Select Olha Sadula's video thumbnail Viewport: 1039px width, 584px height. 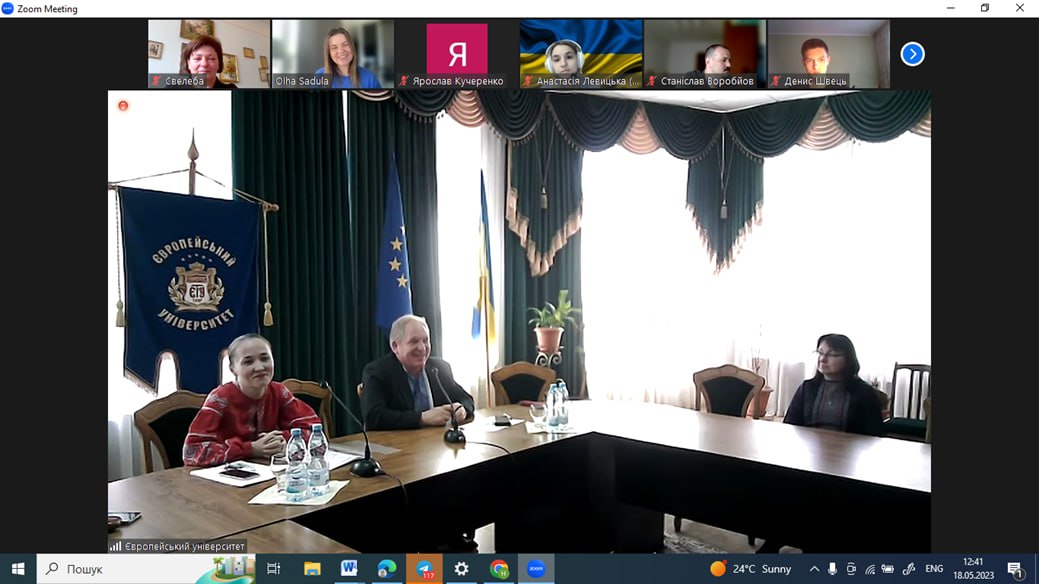tap(333, 54)
